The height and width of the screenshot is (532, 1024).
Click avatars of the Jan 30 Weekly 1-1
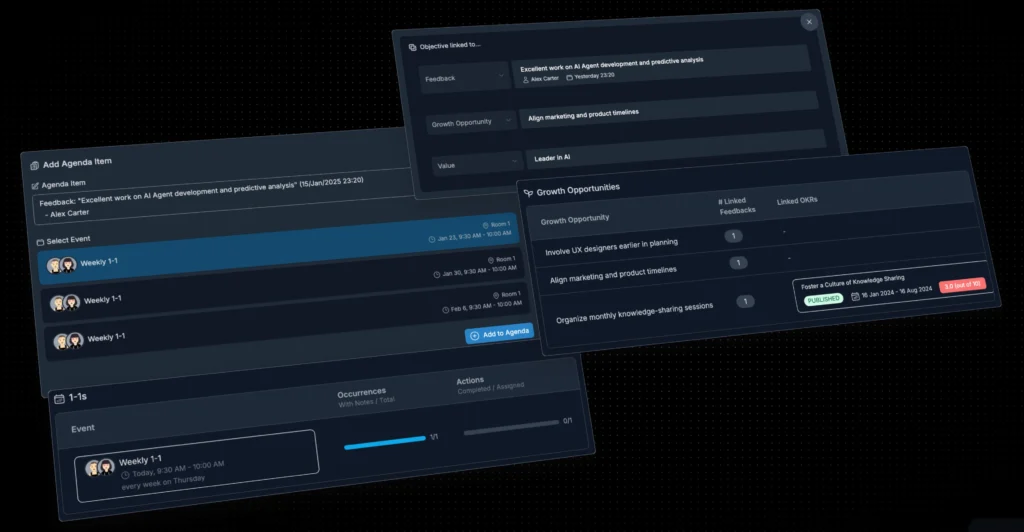click(65, 302)
